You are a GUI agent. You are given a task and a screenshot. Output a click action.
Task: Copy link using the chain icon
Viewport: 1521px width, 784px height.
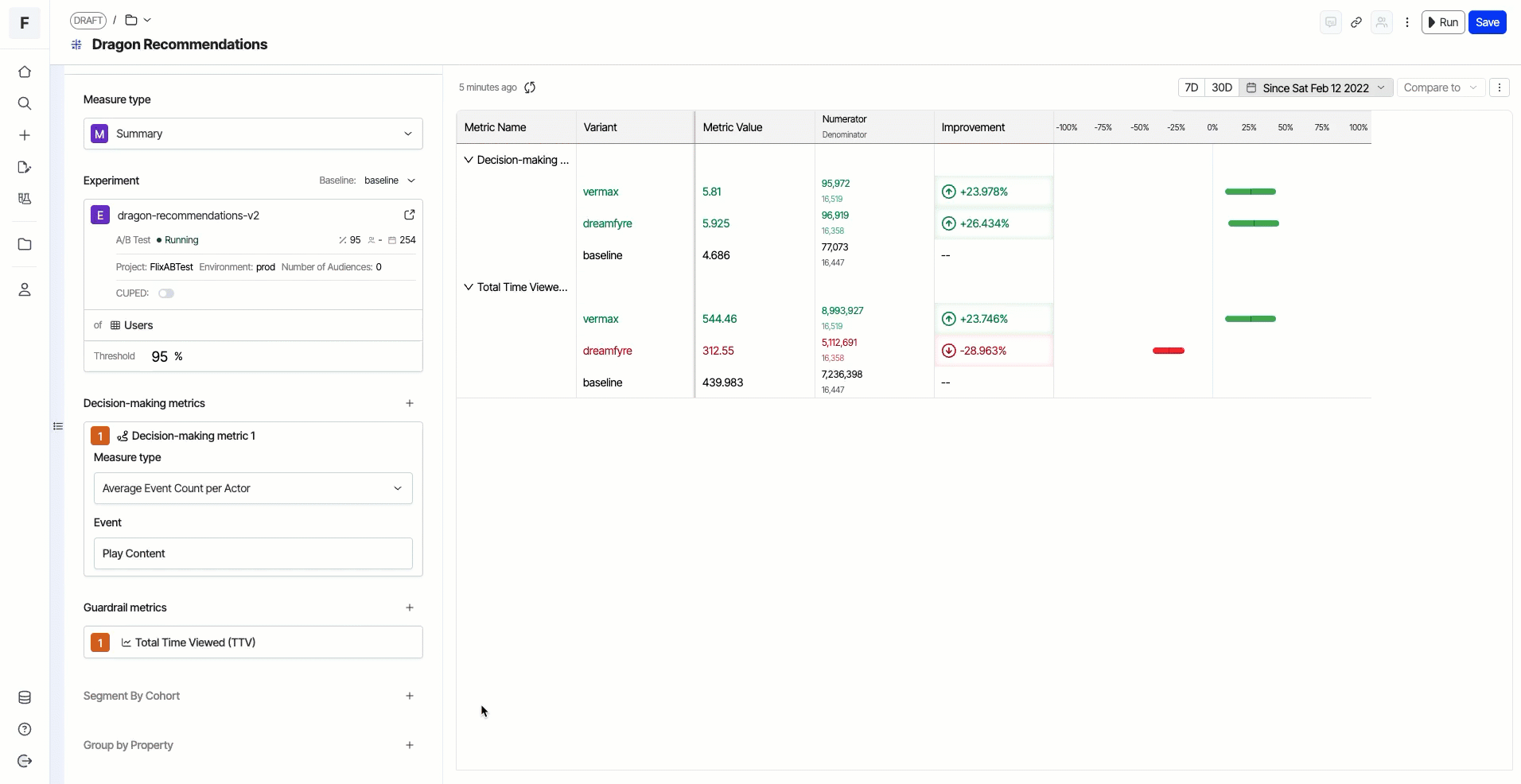[1356, 22]
